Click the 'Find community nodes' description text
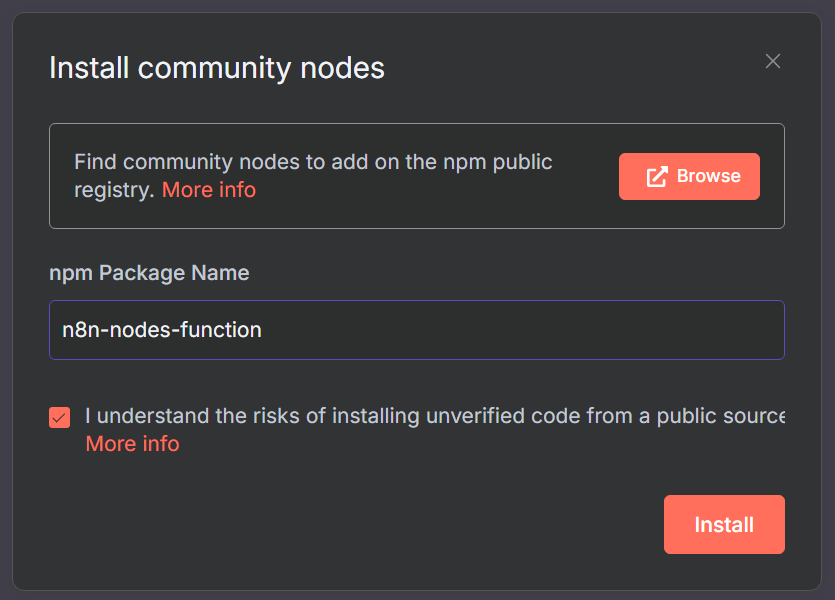Image resolution: width=835 pixels, height=600 pixels. coord(313,176)
